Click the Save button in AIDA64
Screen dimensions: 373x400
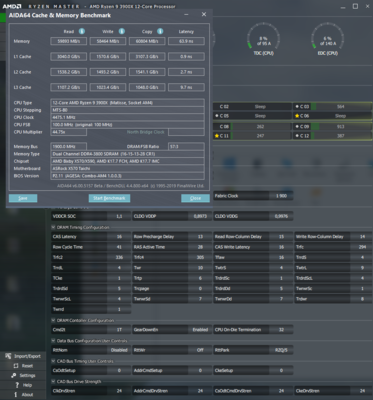23,198
